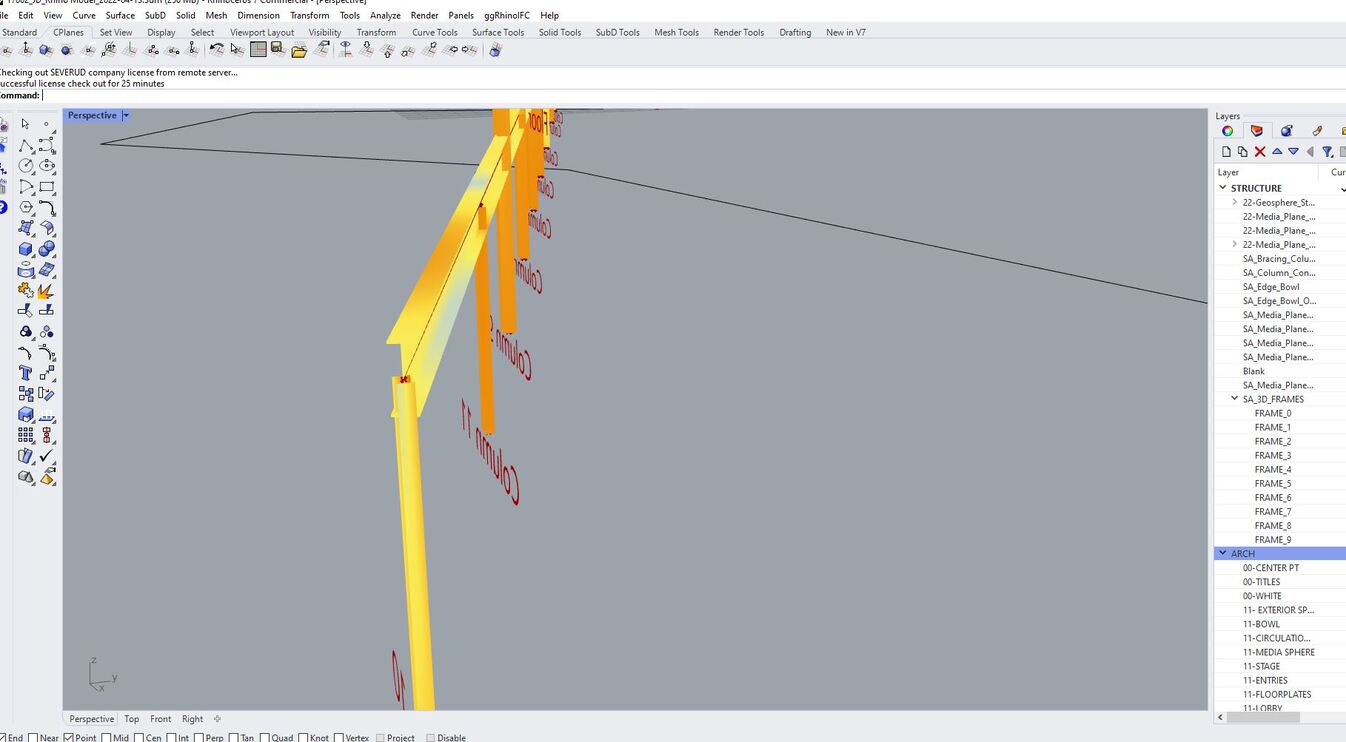Switch to the Right viewport tab
Image resolution: width=1346 pixels, height=742 pixels.
click(x=192, y=719)
